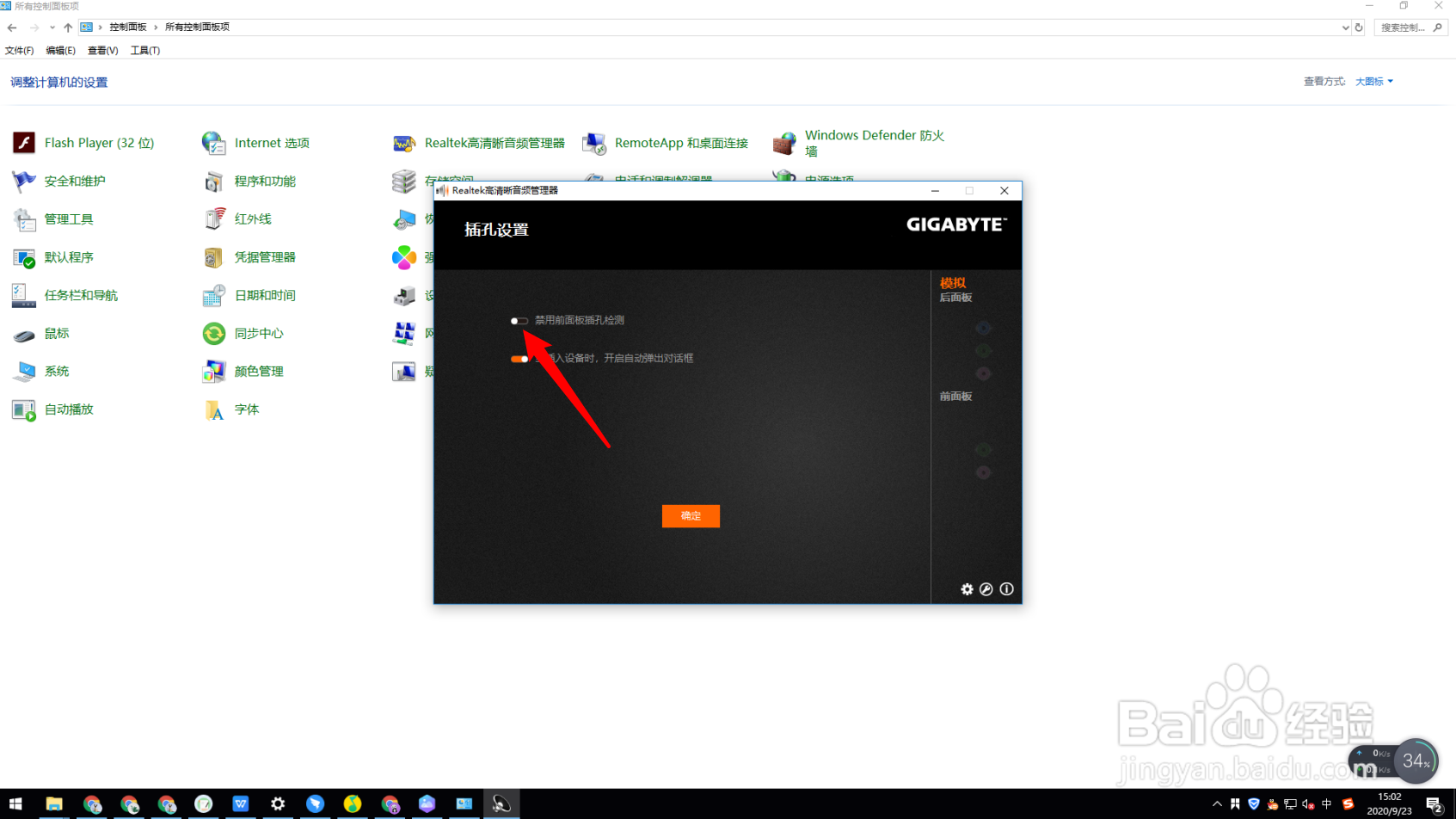Click the orange 确定 button
This screenshot has width=1456, height=819.
tap(691, 516)
